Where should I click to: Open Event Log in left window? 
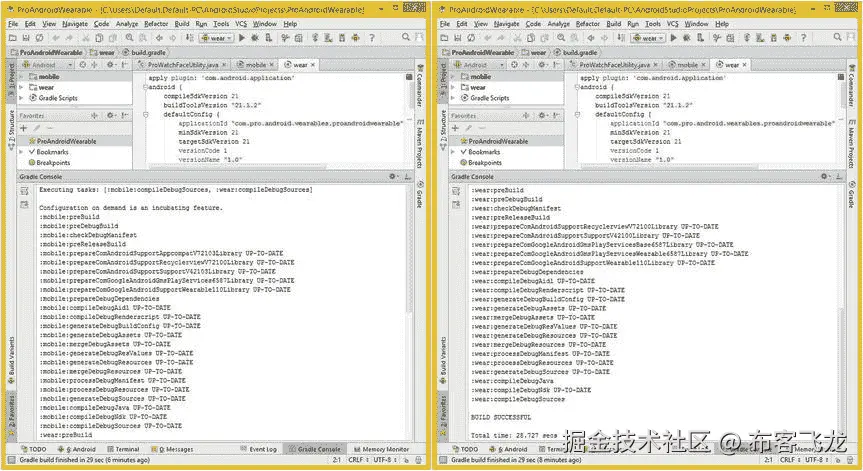click(259, 450)
